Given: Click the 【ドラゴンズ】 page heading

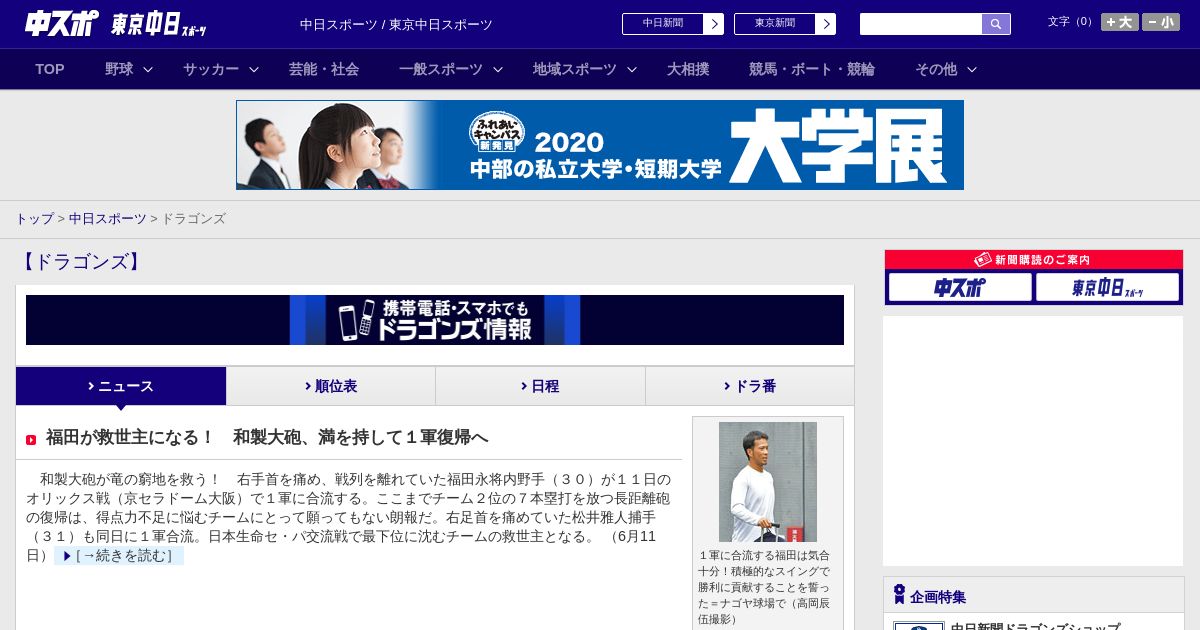Looking at the screenshot, I should click(x=81, y=262).
